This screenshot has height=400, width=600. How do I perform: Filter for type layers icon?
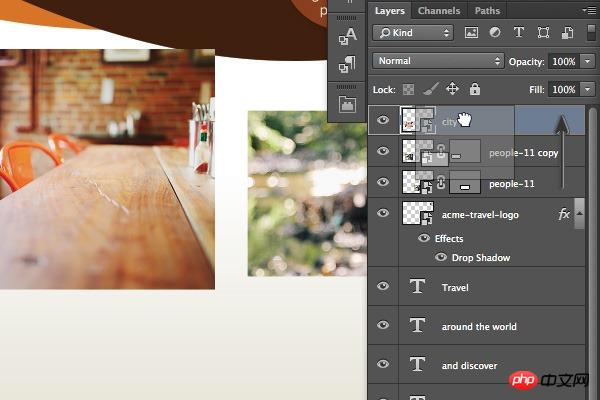pyautogui.click(x=519, y=33)
